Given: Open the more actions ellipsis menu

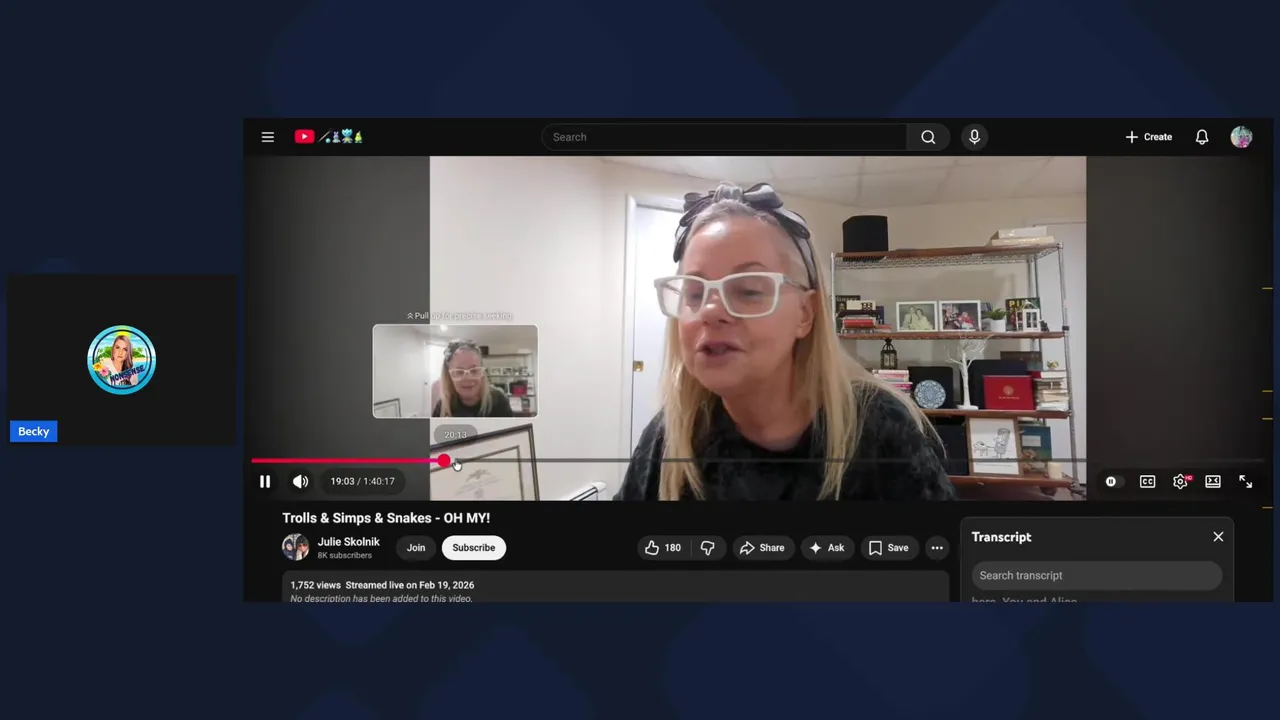Looking at the screenshot, I should (x=936, y=547).
